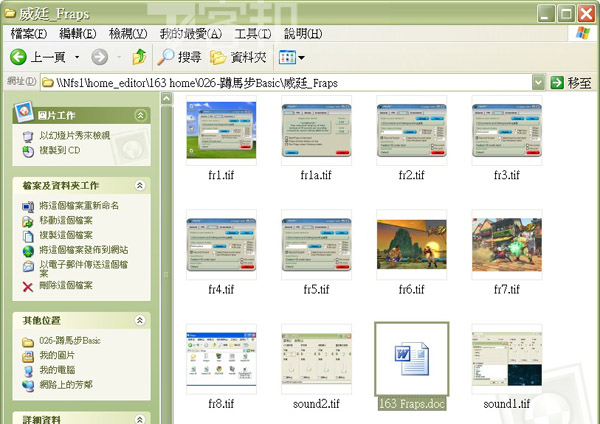
Task: Collapse the 其他位置 panel
Action: 140,320
